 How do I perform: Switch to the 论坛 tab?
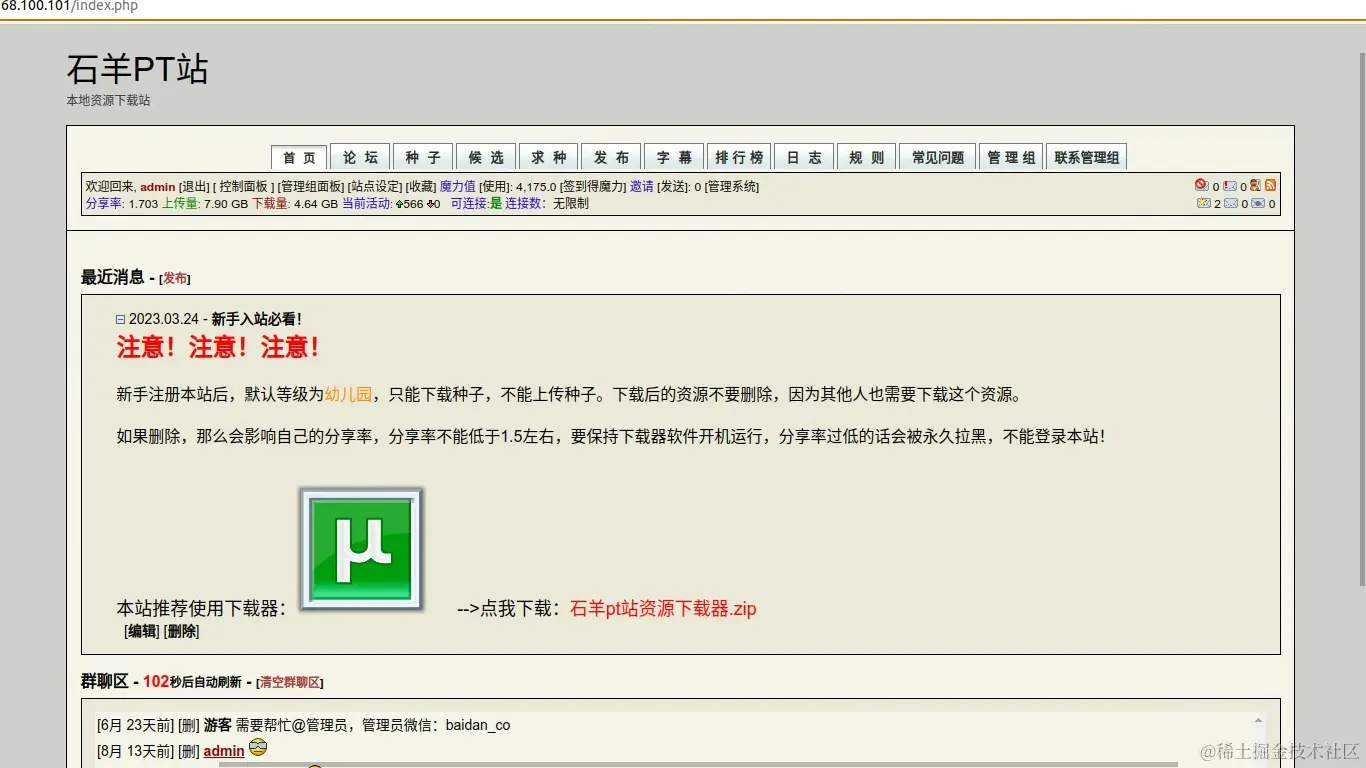360,156
